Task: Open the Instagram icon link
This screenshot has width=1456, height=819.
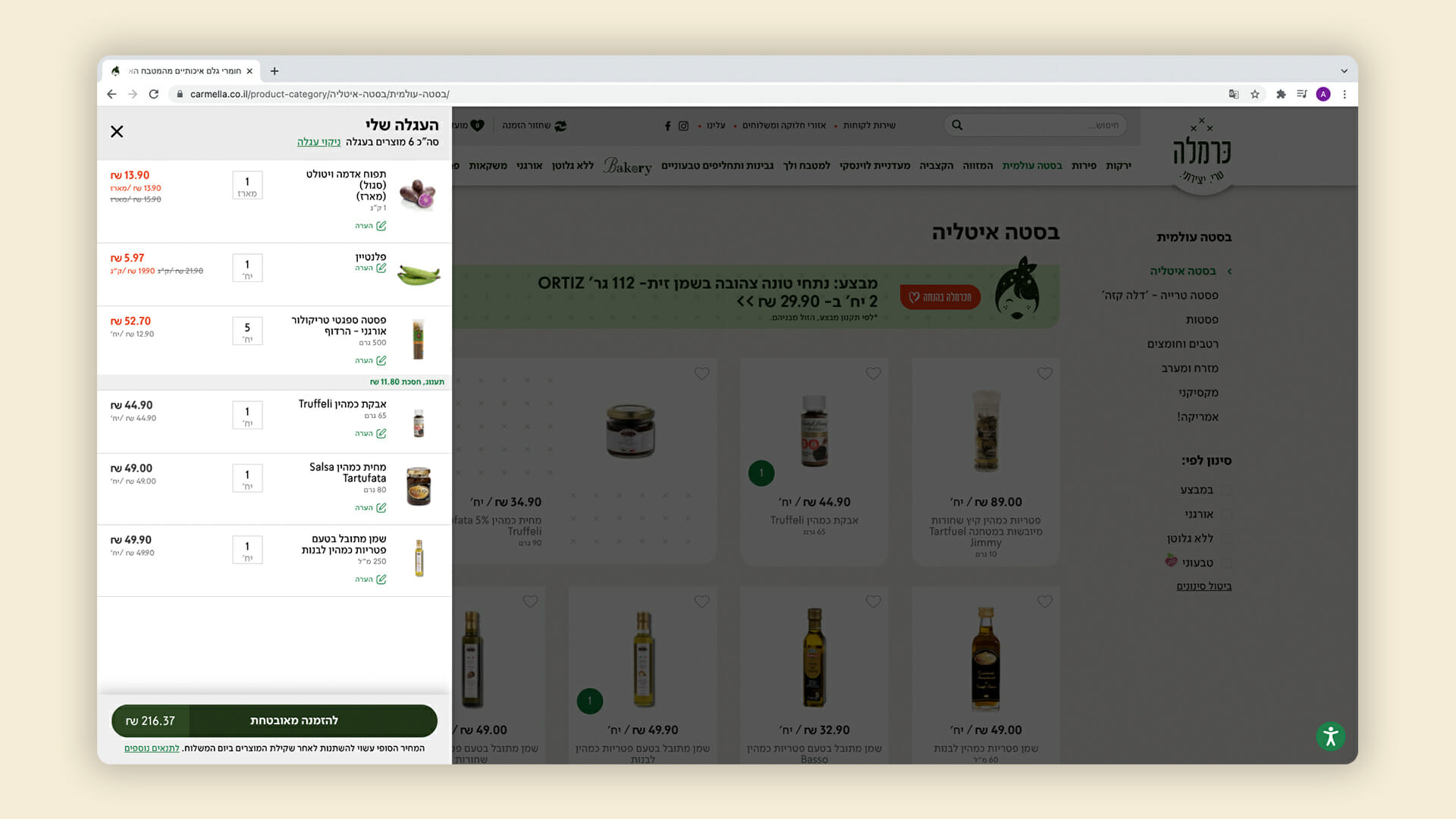Action: point(683,126)
